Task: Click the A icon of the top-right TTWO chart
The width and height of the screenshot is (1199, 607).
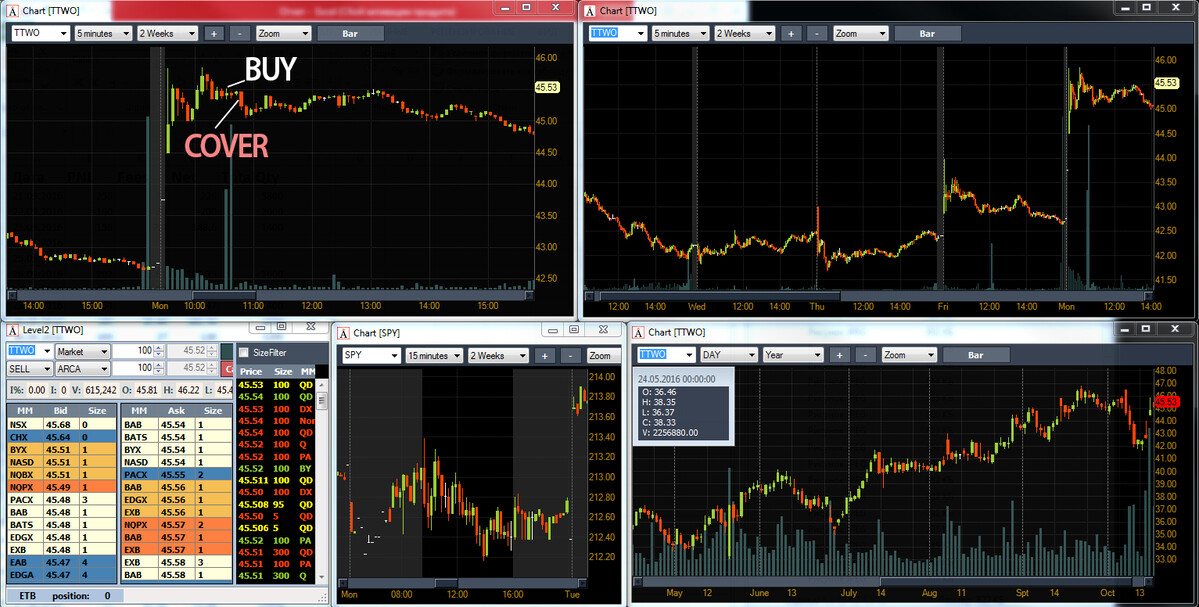Action: (x=590, y=11)
